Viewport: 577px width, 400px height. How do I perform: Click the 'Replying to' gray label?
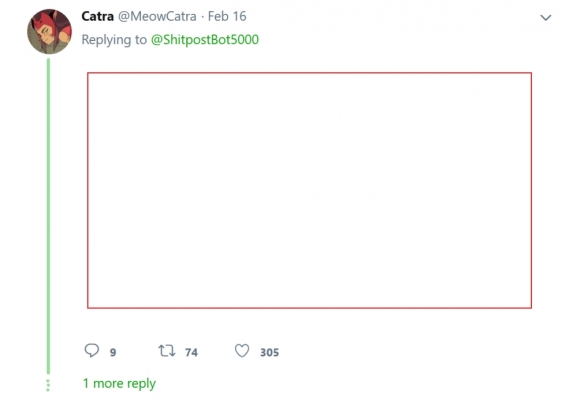[114, 39]
